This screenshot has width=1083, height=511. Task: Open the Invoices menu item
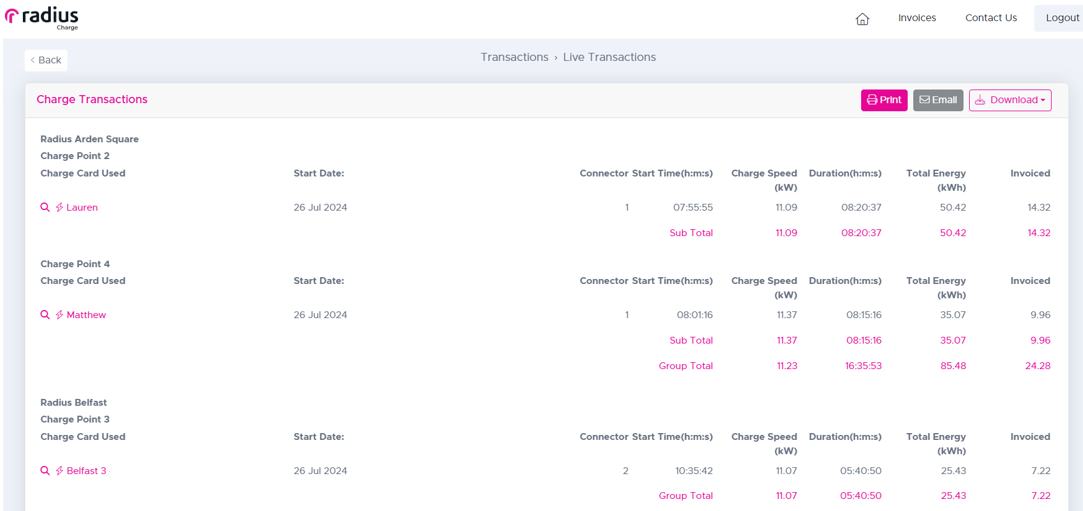click(917, 18)
